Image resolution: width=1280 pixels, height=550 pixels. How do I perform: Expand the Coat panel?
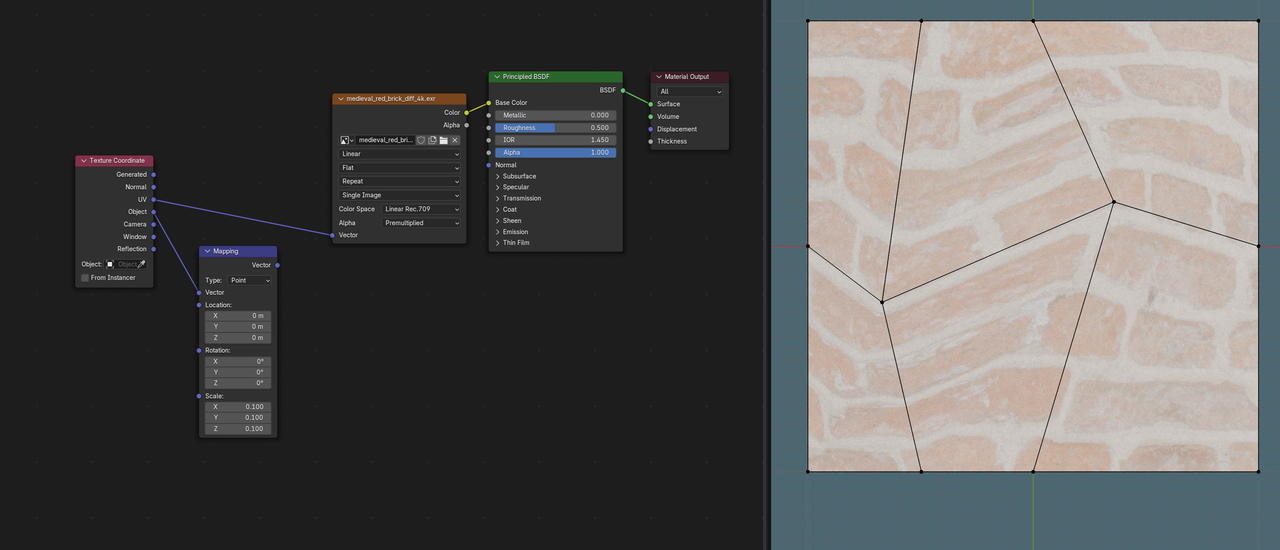tap(498, 209)
